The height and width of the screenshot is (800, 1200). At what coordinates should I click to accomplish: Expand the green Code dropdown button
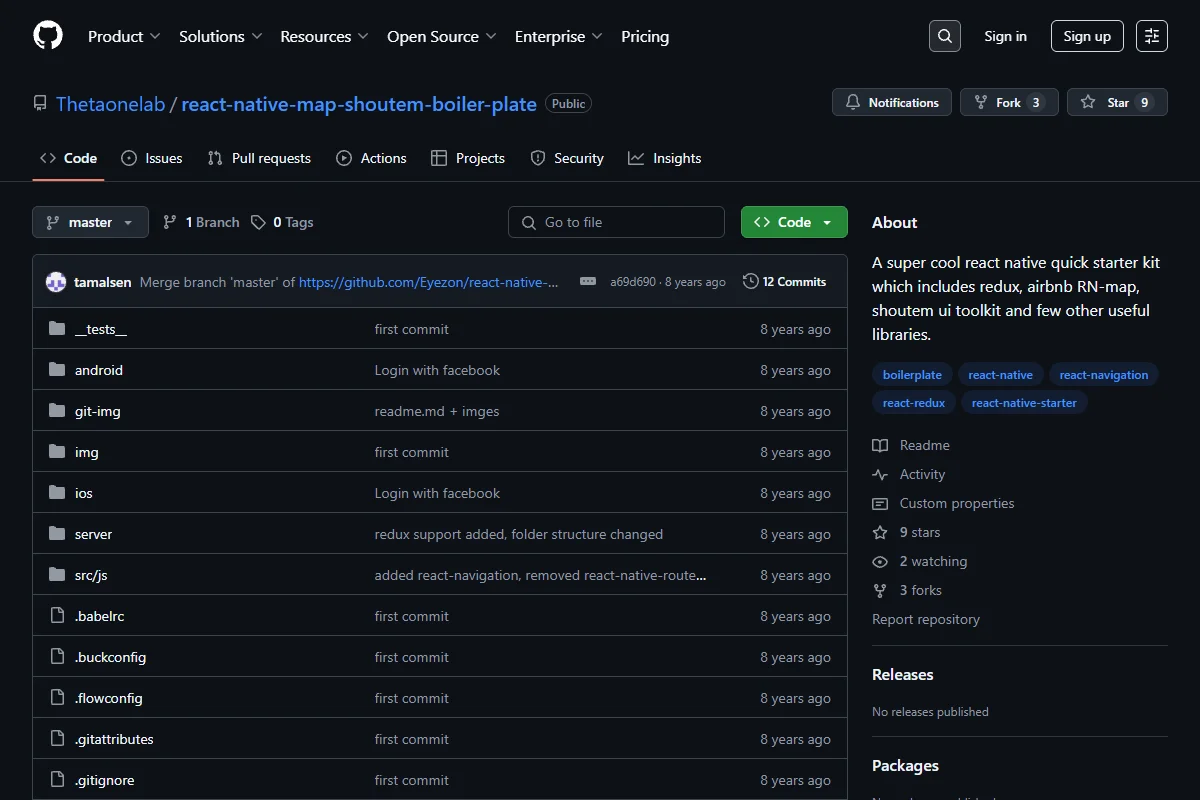click(794, 222)
